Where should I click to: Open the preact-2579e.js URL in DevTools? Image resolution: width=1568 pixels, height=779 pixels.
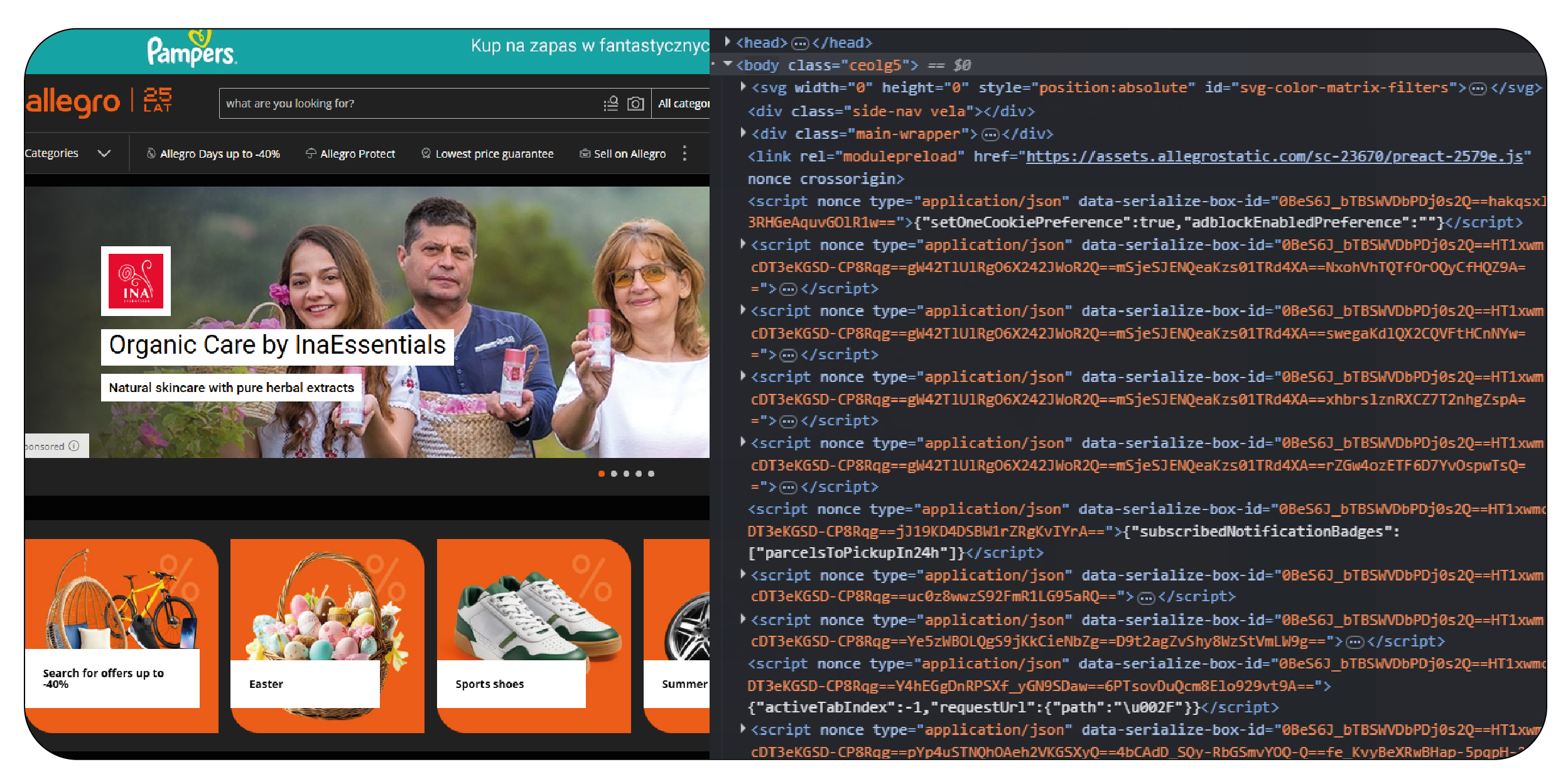click(1274, 156)
